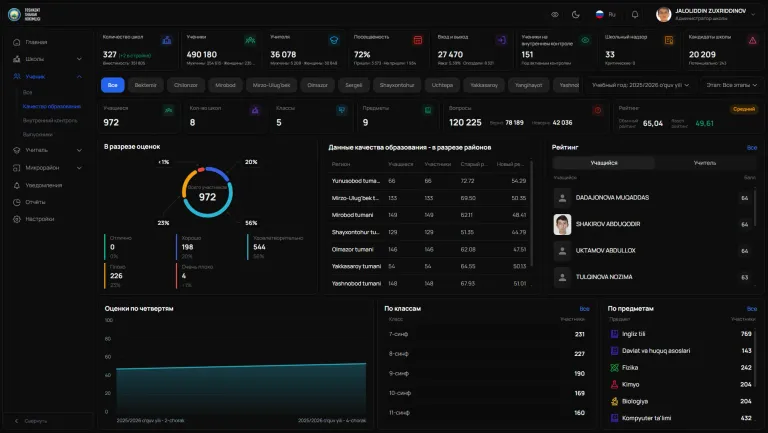Switch to the Учащийся tab in Рейтинг
Screen dimensions: 768x433
[x=603, y=163]
